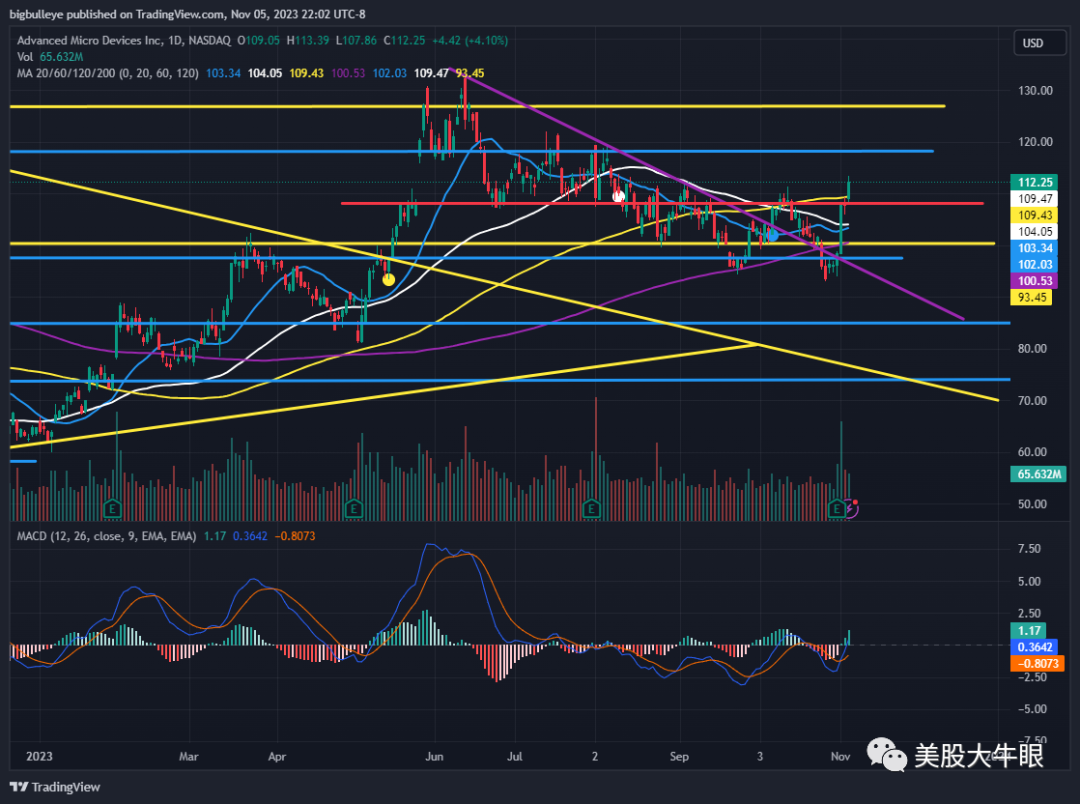Click the blue 0.3642 MACD axis label

(x=1034, y=648)
